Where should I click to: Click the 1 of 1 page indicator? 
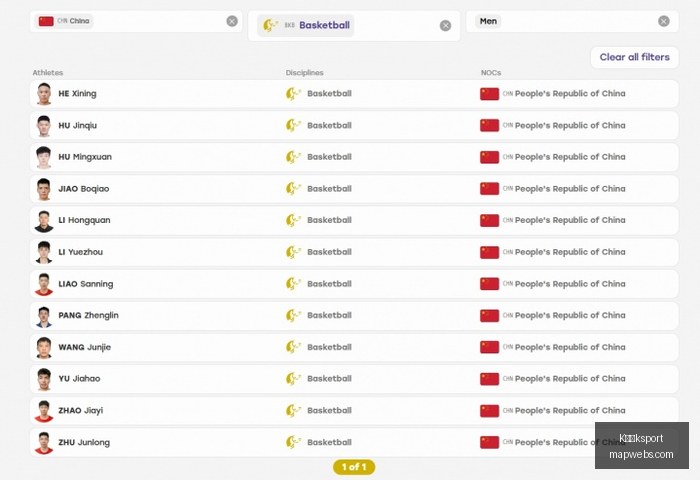click(354, 467)
